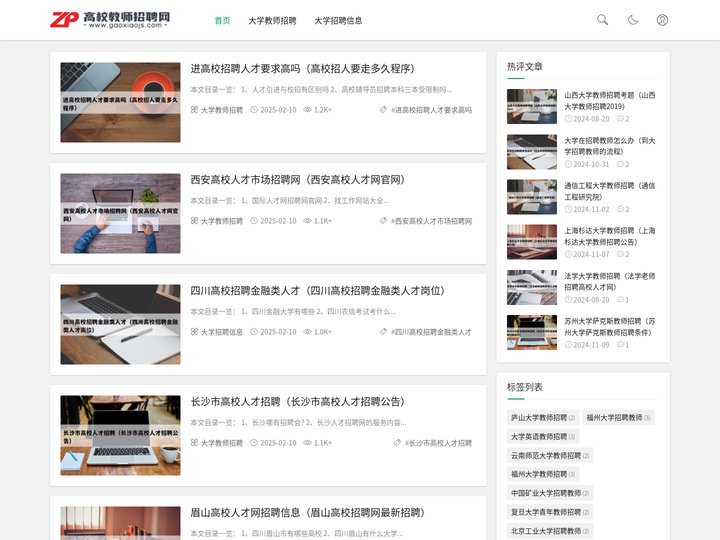
Task: Select tag 中国矿业大学招聘教师
Action: (x=550, y=493)
